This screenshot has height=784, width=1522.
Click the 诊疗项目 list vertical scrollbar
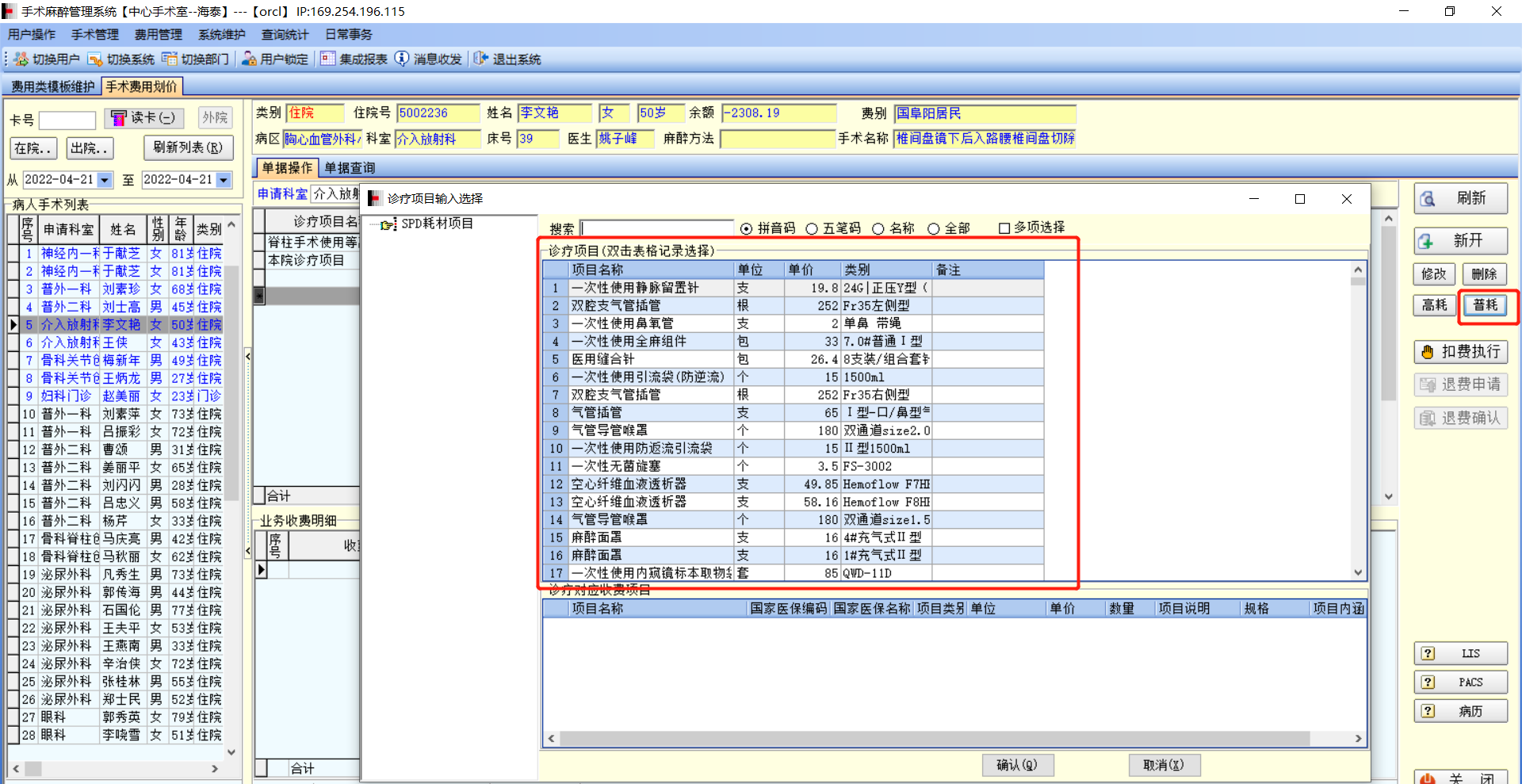pos(1358,422)
